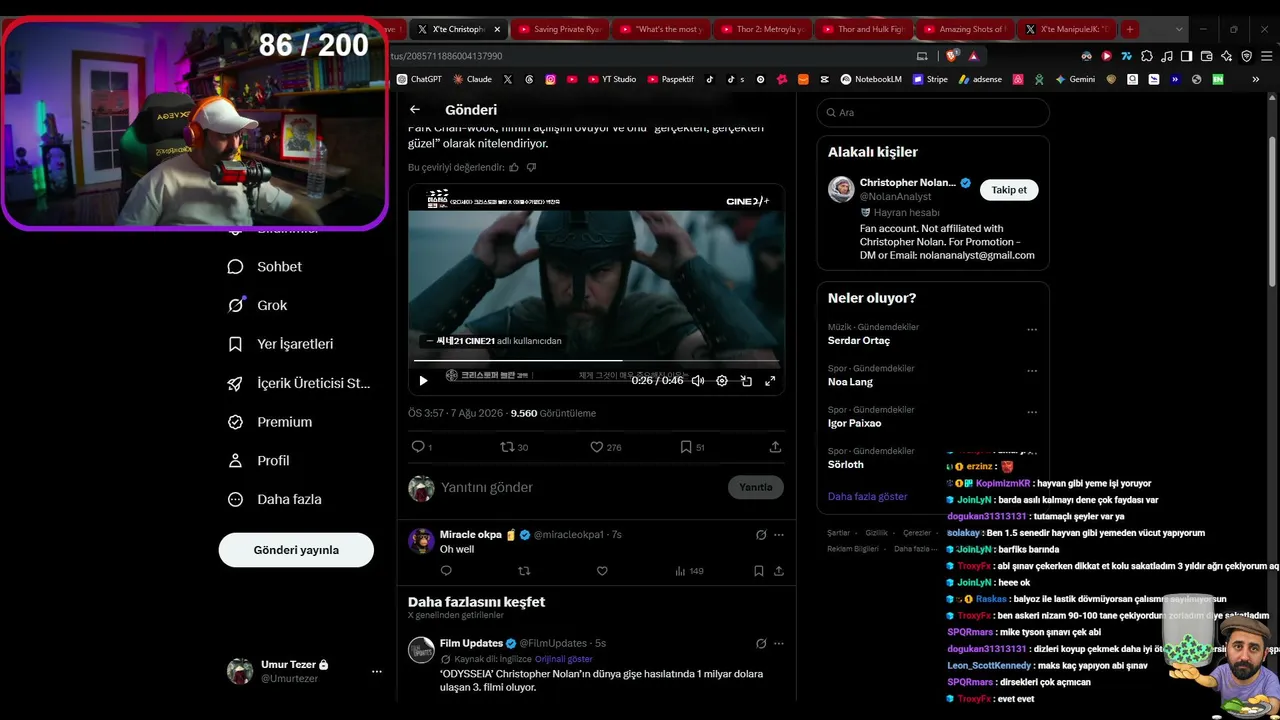1280x720 pixels.
Task: Open NotebookLM bookmark
Action: [x=871, y=79]
